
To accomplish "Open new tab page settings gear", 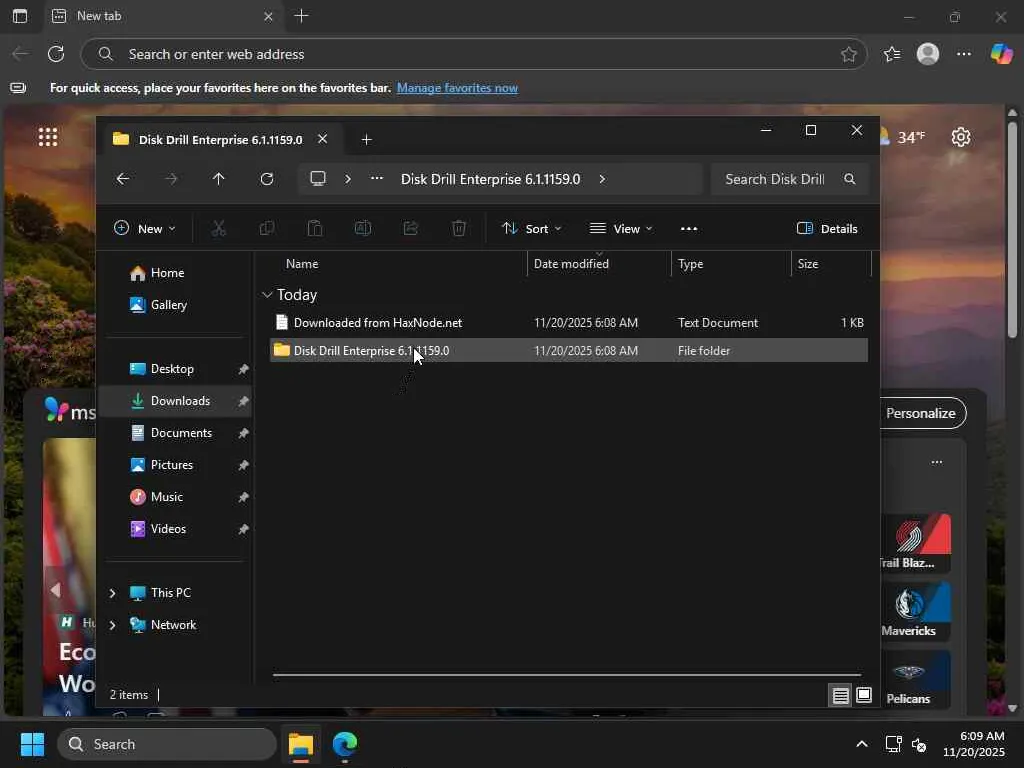I will [961, 137].
